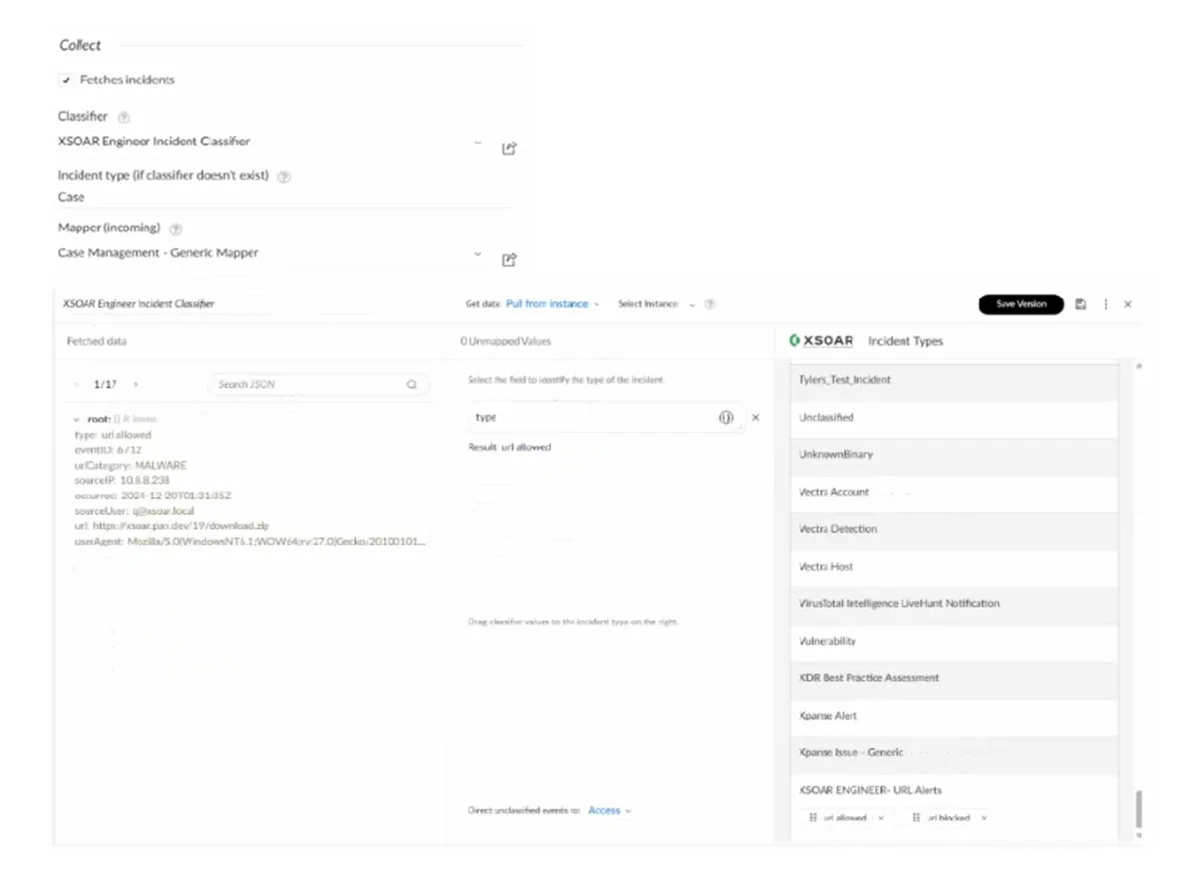Click drag handle on url blocked chip
Image resolution: width=1199 pixels, height=876 pixels.
916,818
